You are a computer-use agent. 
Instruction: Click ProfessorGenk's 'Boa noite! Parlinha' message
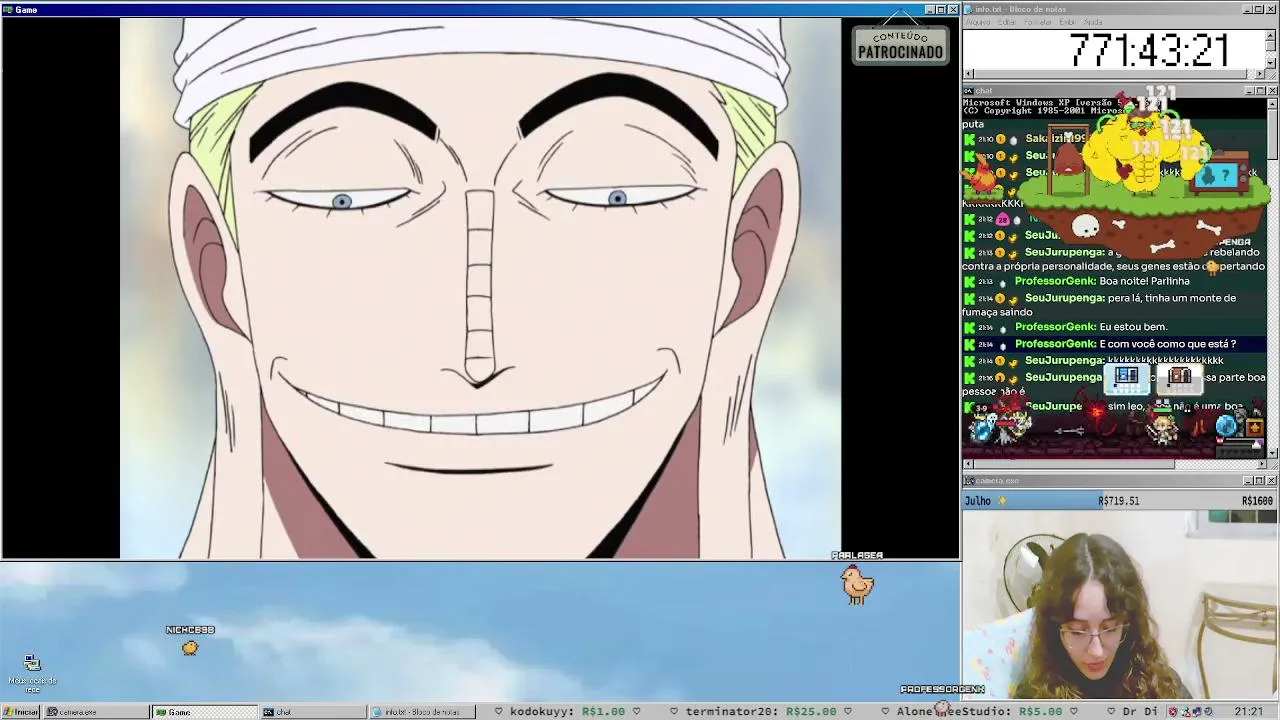tap(1102, 281)
